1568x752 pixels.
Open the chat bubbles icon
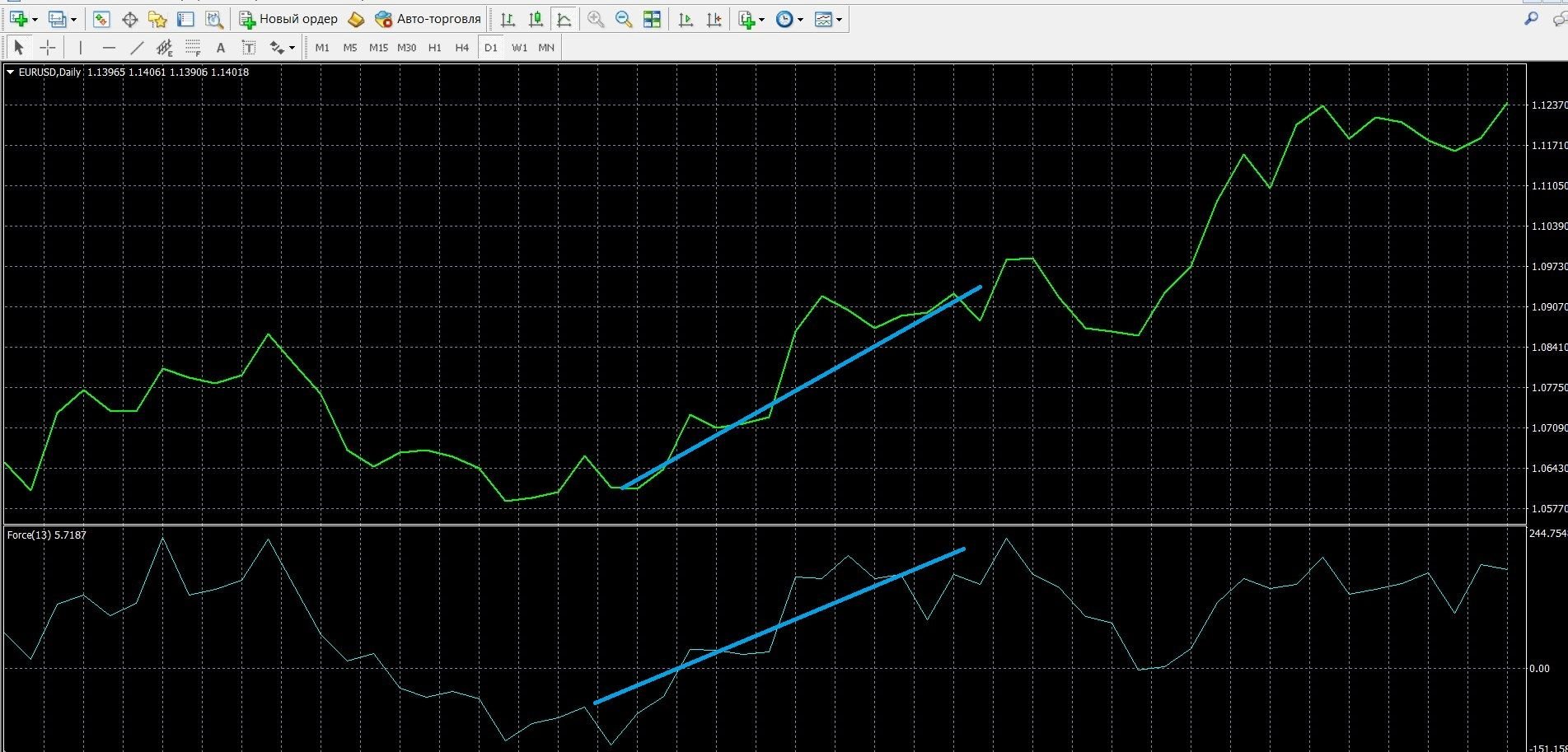click(1559, 20)
